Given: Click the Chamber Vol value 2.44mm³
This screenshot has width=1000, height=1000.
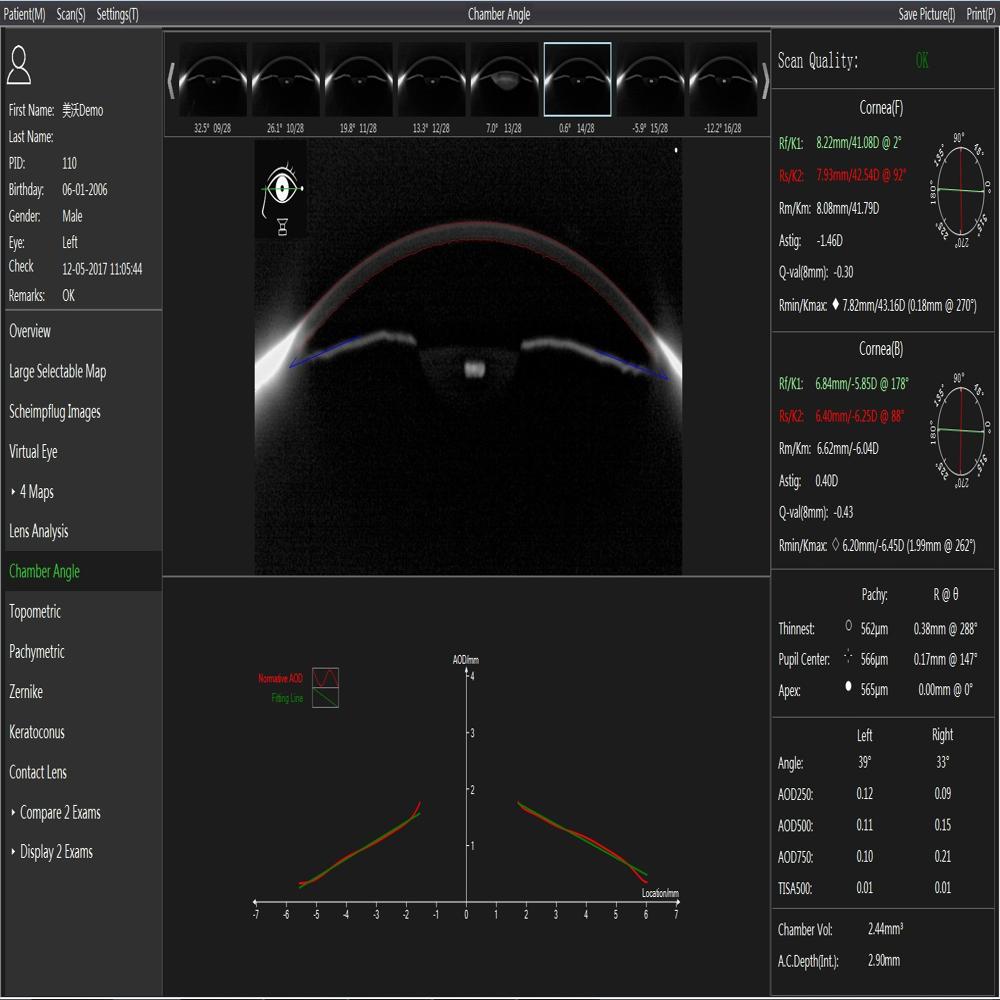Looking at the screenshot, I should [885, 929].
